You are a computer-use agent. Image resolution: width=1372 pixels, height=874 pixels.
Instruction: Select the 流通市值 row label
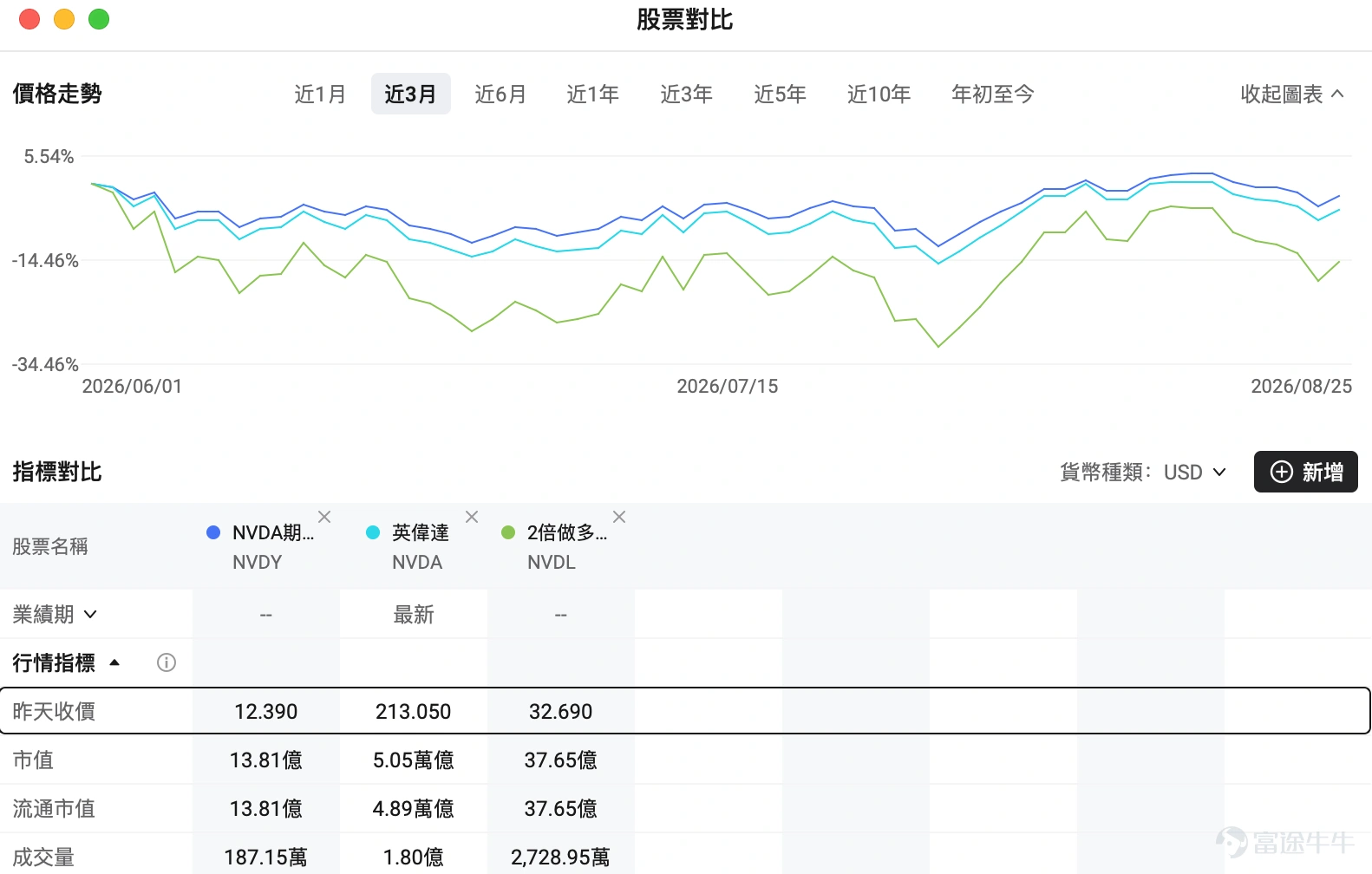pyautogui.click(x=54, y=809)
